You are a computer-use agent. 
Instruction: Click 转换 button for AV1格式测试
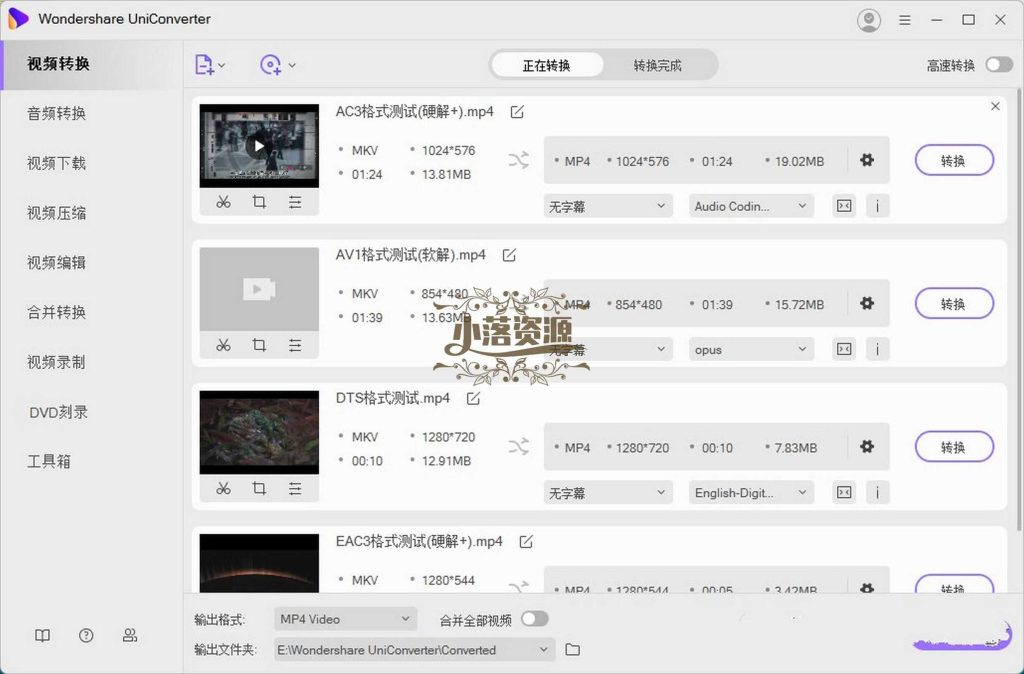(x=954, y=304)
